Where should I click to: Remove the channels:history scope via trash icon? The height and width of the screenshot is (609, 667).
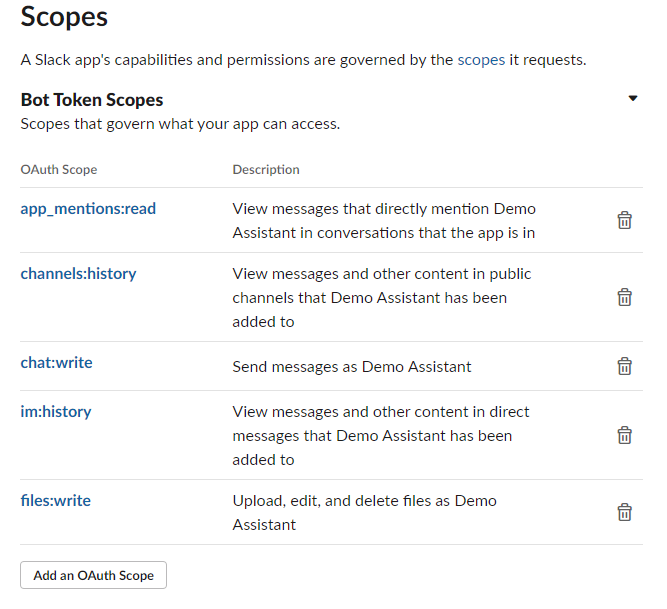point(624,297)
